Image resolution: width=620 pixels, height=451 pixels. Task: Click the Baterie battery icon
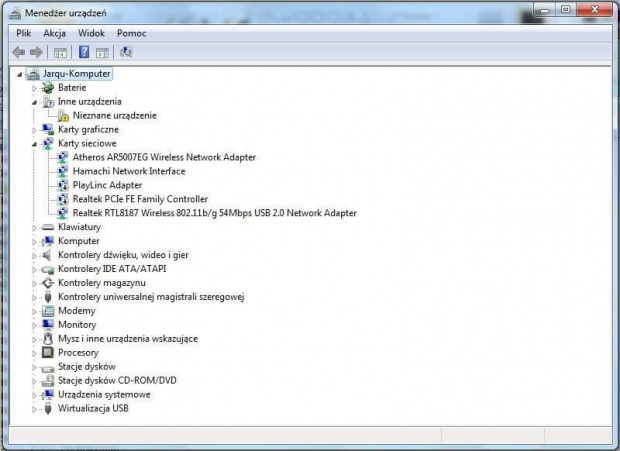(47, 87)
